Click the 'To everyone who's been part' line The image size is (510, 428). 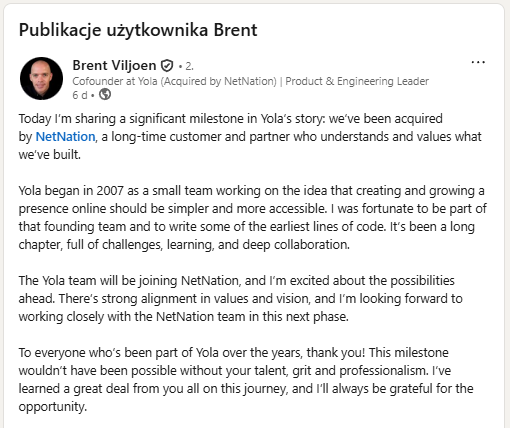(x=233, y=353)
